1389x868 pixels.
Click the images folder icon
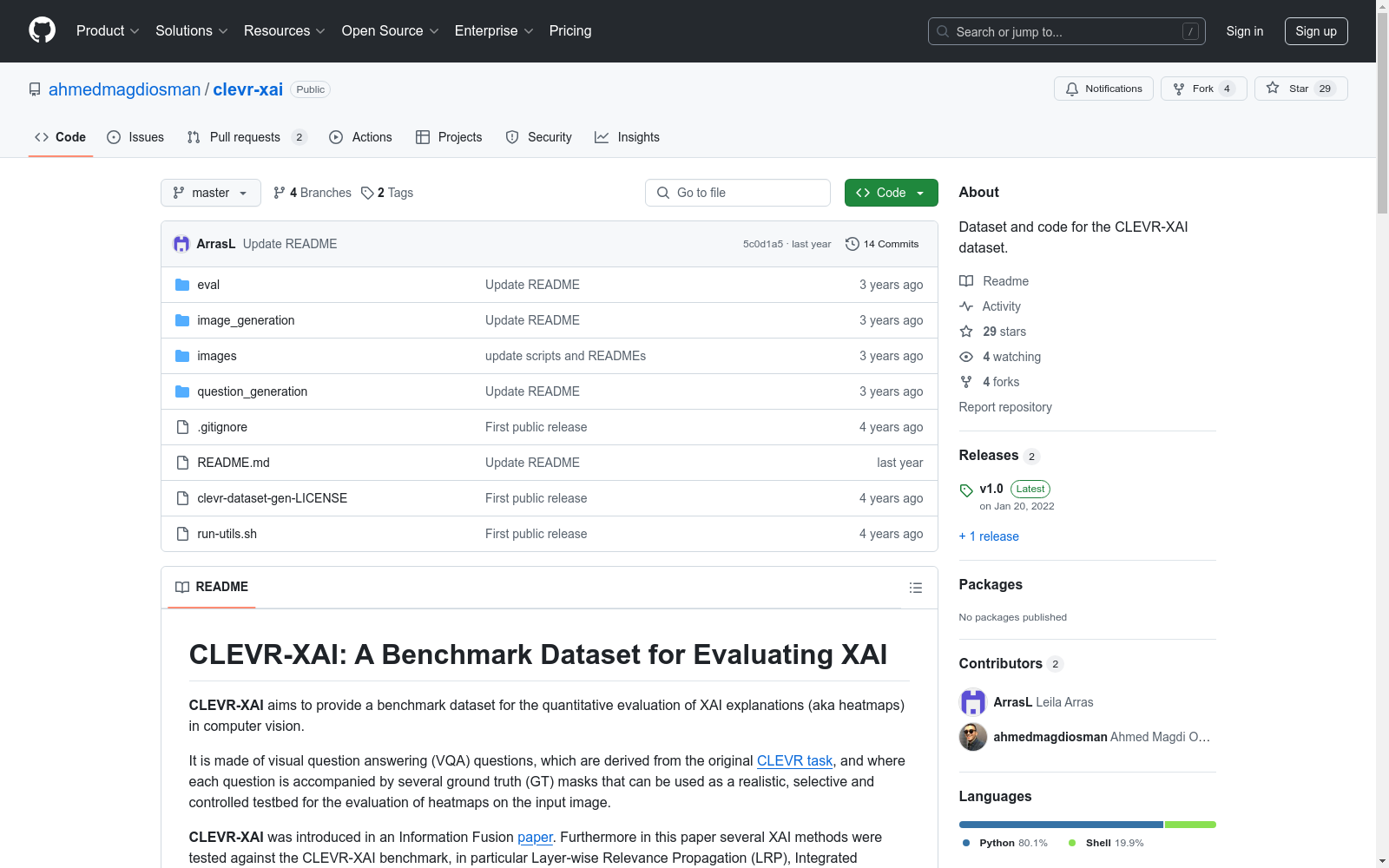click(x=182, y=356)
